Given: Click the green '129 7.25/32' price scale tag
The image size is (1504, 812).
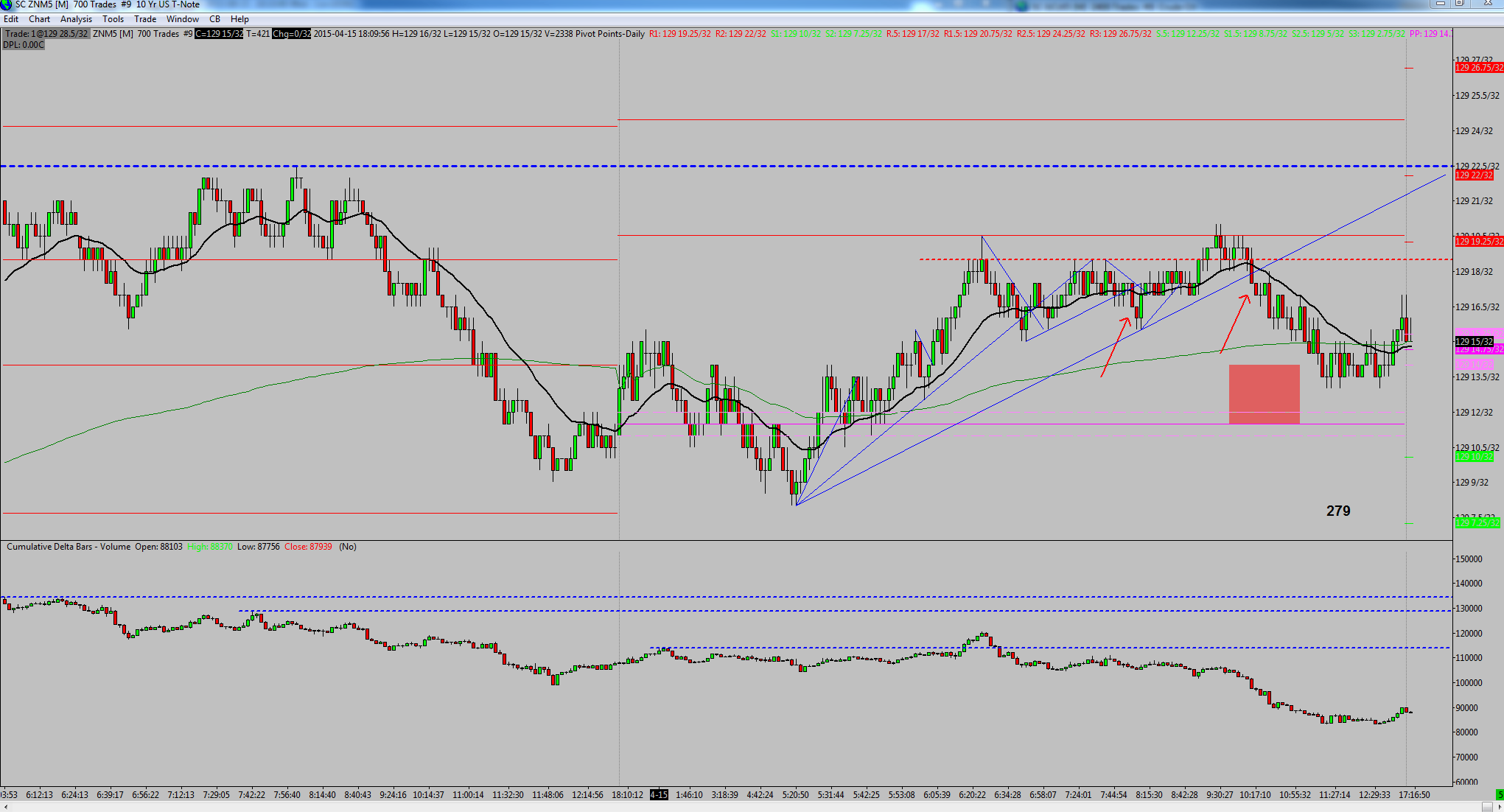Looking at the screenshot, I should (1477, 523).
